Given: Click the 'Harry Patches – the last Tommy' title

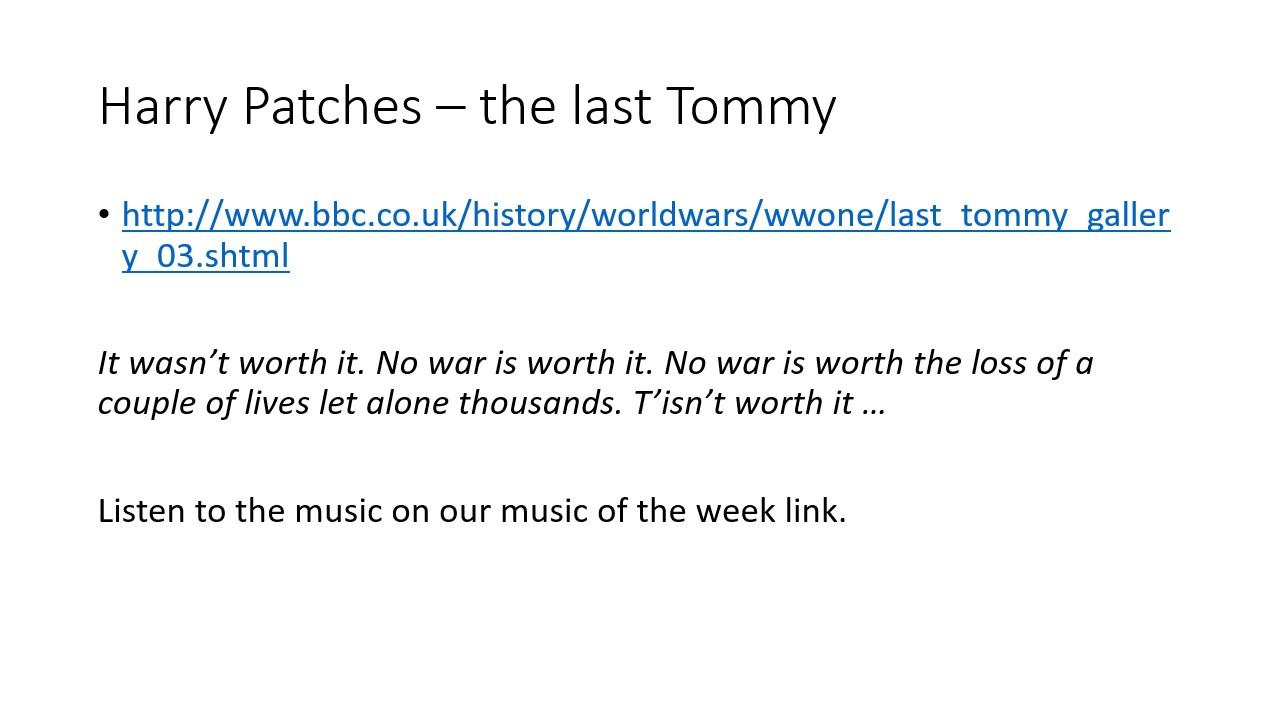Looking at the screenshot, I should pos(467,106).
